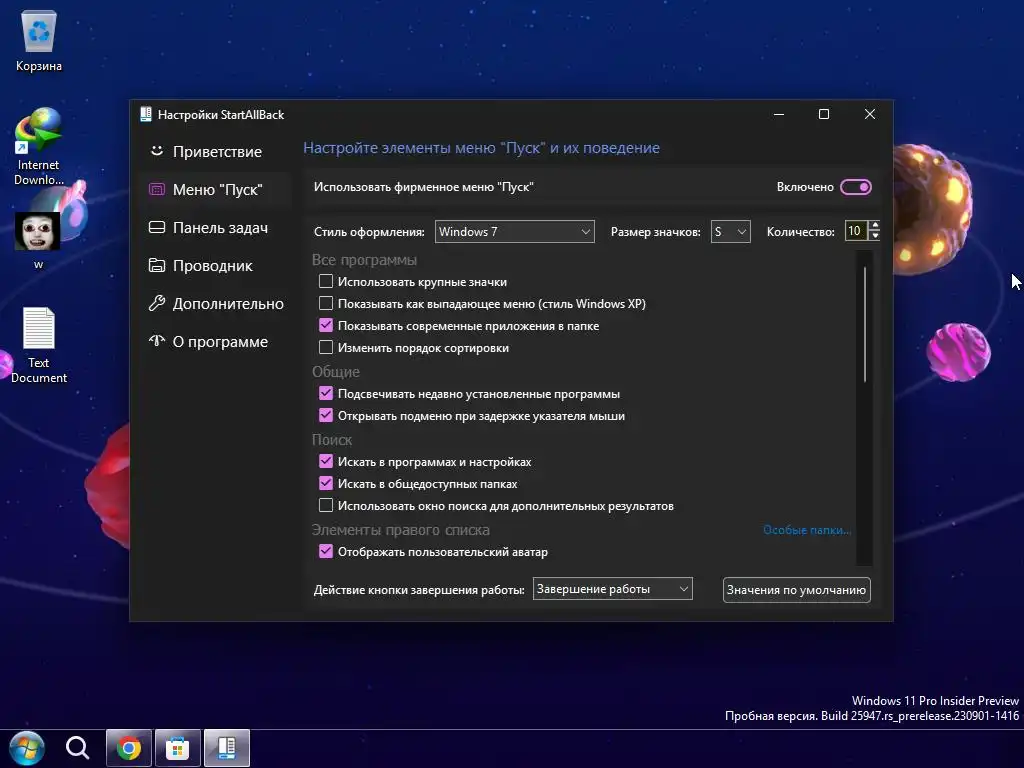Click the StartAllBack title bar app icon
The image size is (1024, 768).
coord(146,114)
